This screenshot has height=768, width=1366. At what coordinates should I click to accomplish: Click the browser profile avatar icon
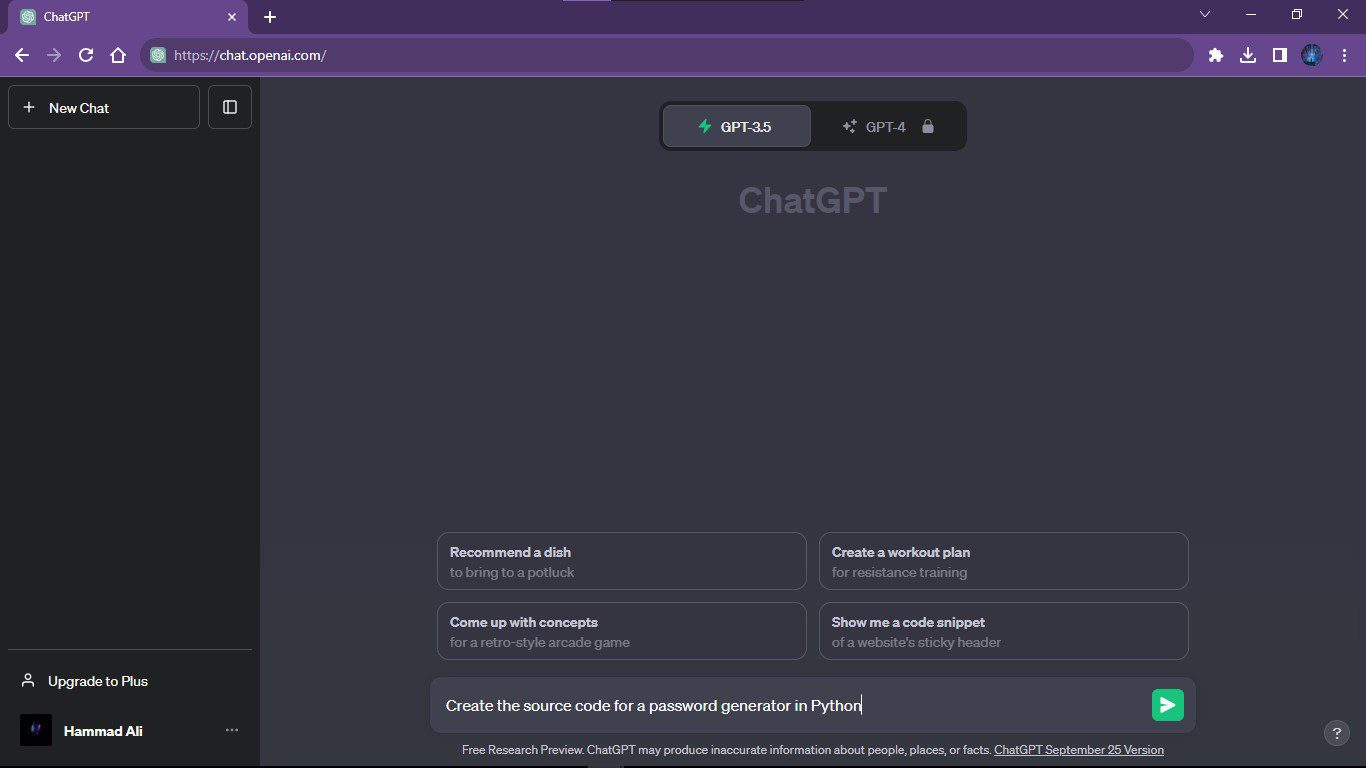coord(1312,56)
